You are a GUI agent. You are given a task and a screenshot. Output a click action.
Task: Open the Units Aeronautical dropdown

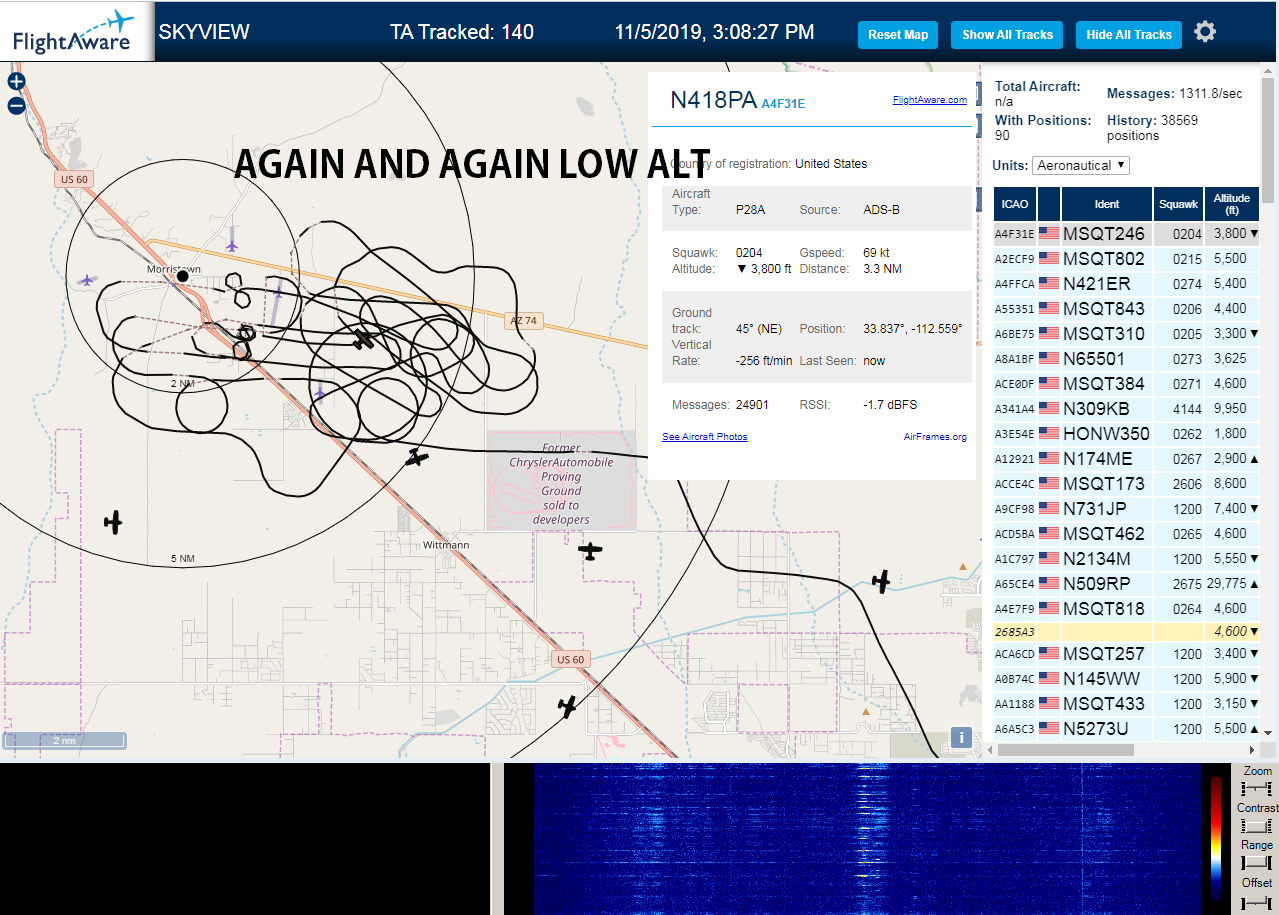pos(1081,165)
